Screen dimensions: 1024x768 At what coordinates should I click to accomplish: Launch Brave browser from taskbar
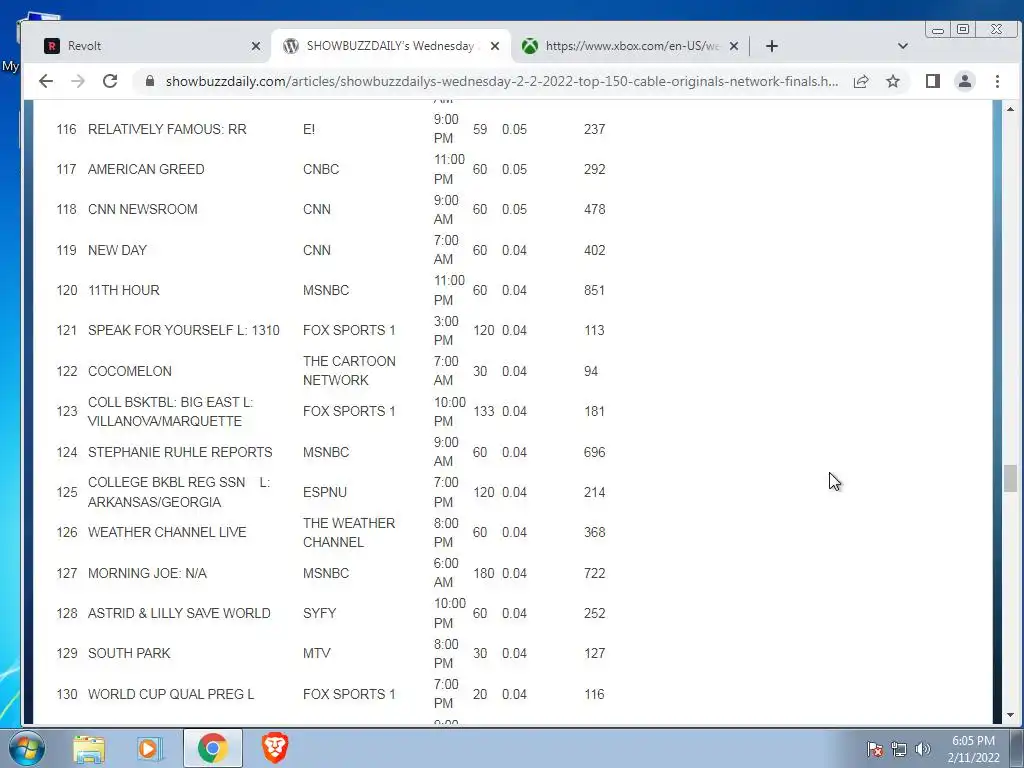pyautogui.click(x=275, y=748)
